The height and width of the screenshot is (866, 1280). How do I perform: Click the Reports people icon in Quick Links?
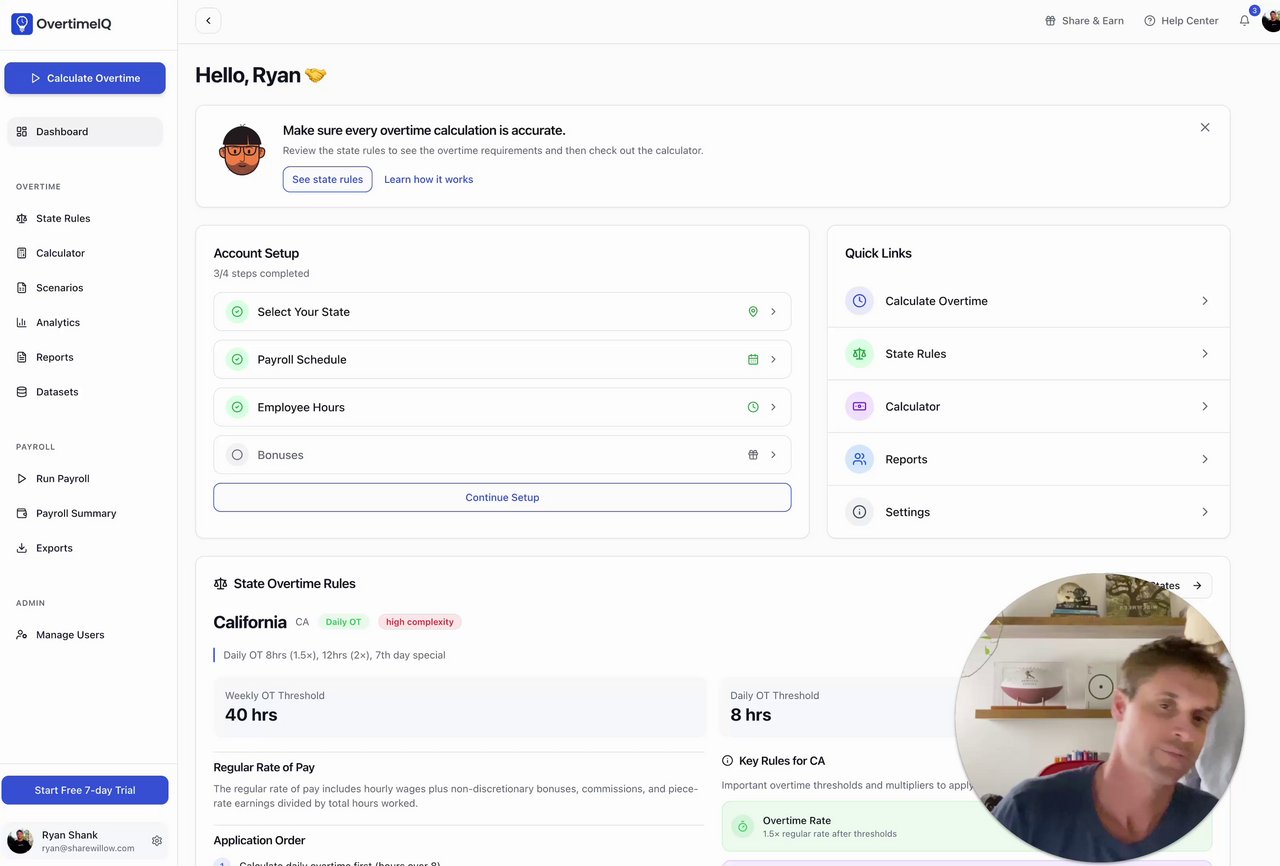(x=859, y=459)
